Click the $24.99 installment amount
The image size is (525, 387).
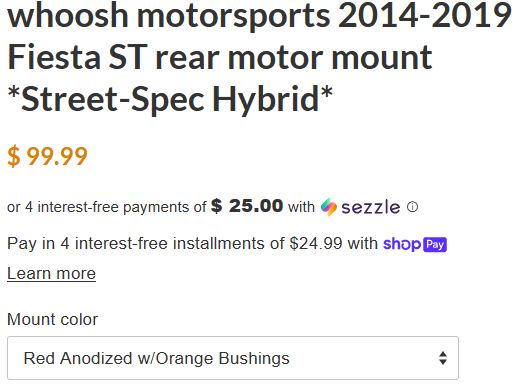coord(316,243)
